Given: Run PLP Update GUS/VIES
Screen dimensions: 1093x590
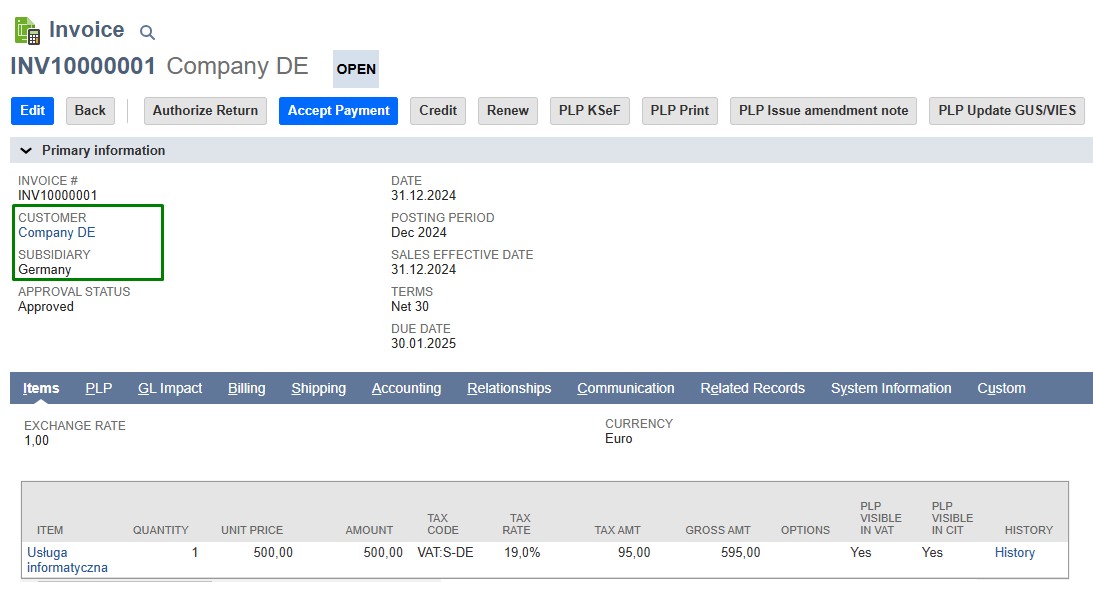Looking at the screenshot, I should point(1006,111).
